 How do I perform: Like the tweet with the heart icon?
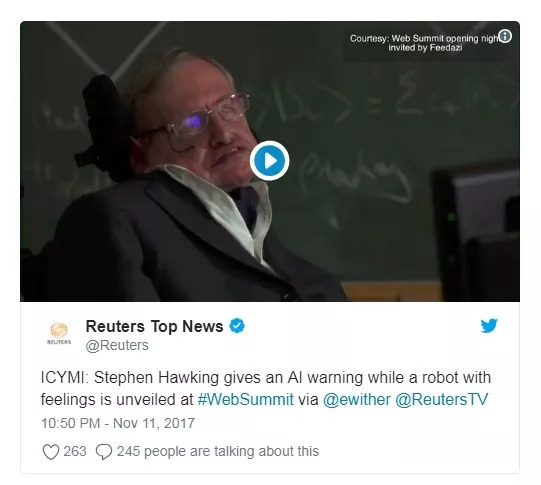coord(51,452)
